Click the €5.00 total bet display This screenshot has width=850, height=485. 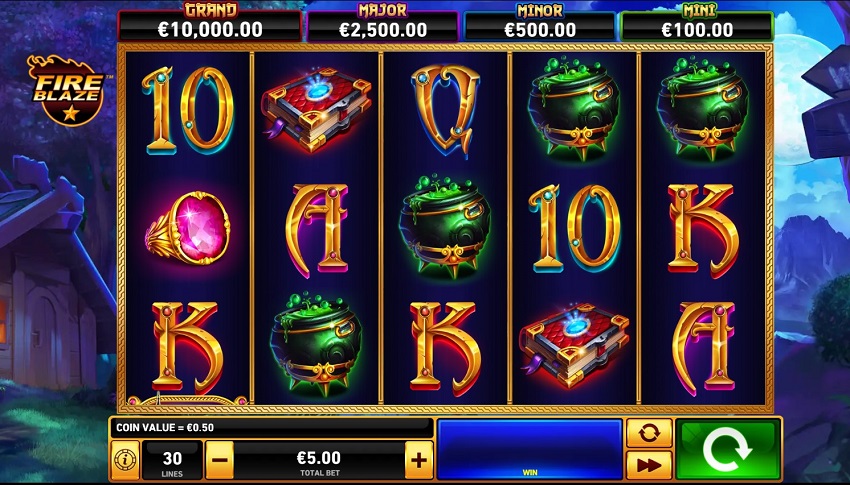319,461
